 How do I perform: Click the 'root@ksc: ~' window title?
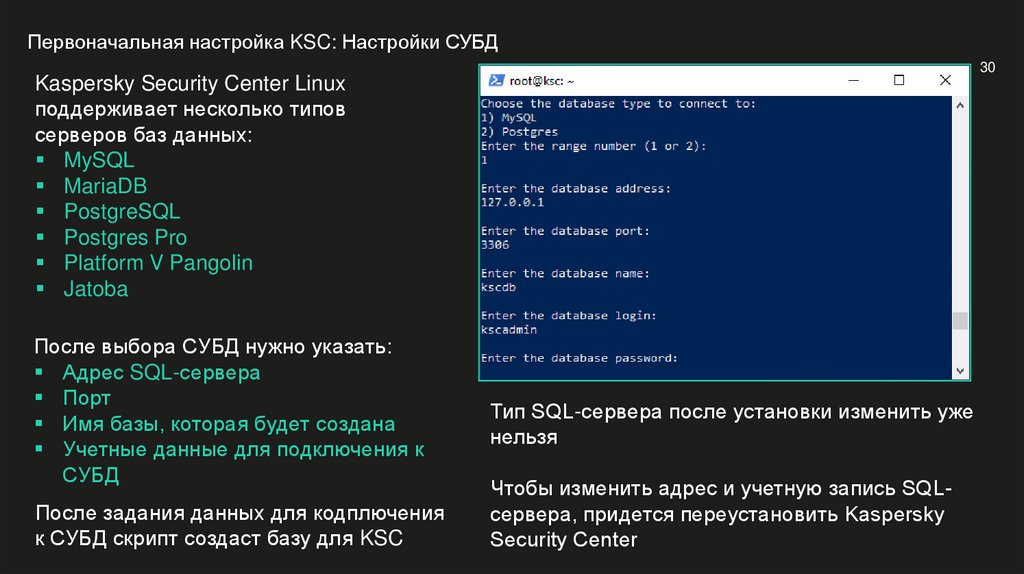click(x=541, y=81)
